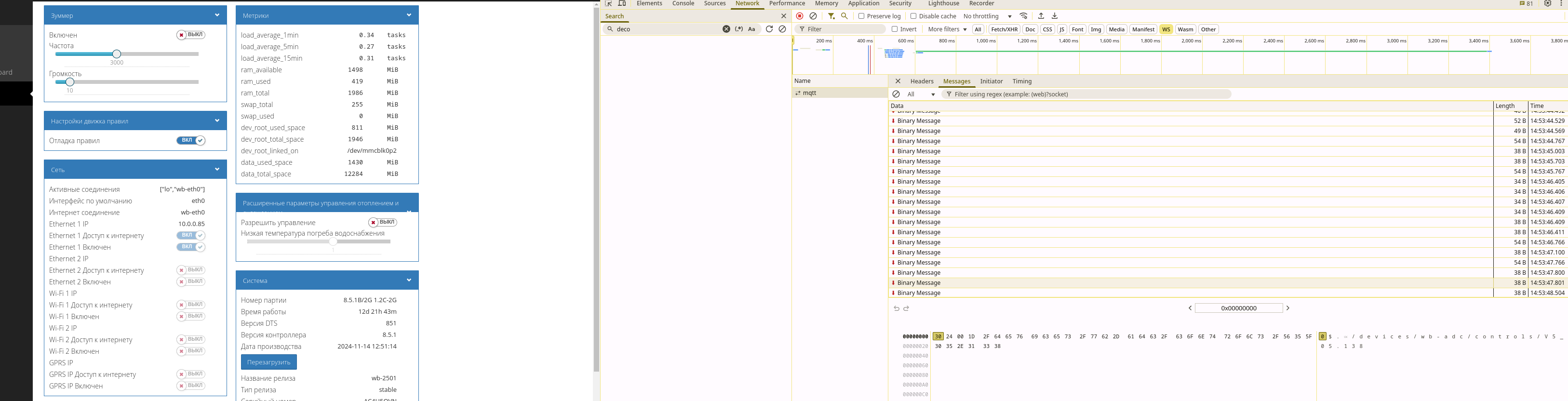Image resolution: width=1568 pixels, height=401 pixels.
Task: Switch to the Console tab
Action: coord(683,4)
